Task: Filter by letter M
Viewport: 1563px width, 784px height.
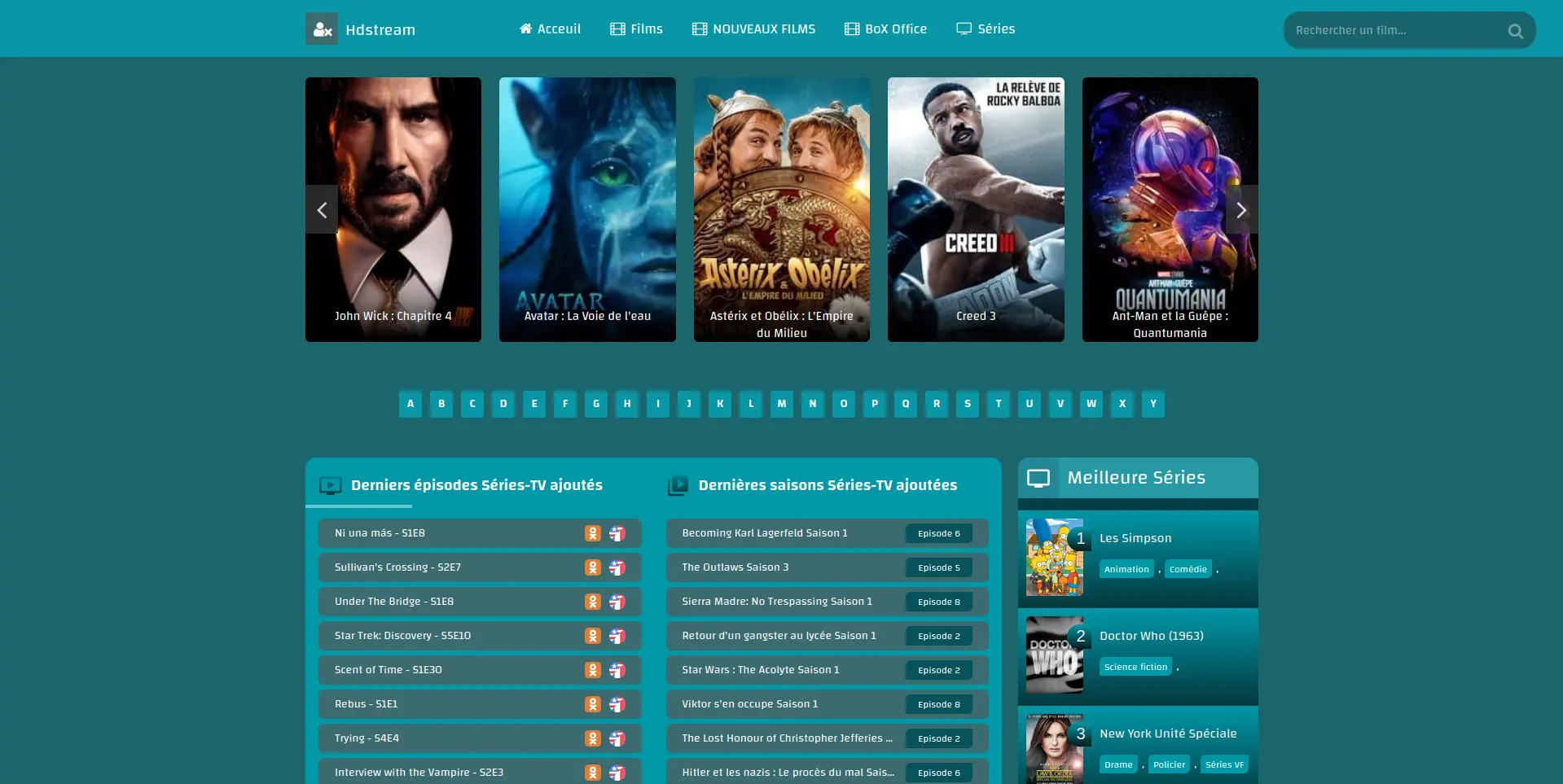Action: pos(782,404)
